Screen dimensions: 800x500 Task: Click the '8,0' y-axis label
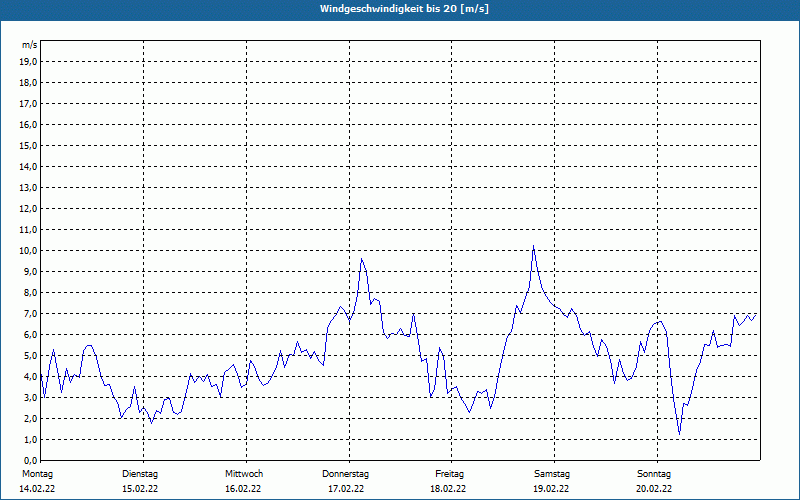[30, 292]
